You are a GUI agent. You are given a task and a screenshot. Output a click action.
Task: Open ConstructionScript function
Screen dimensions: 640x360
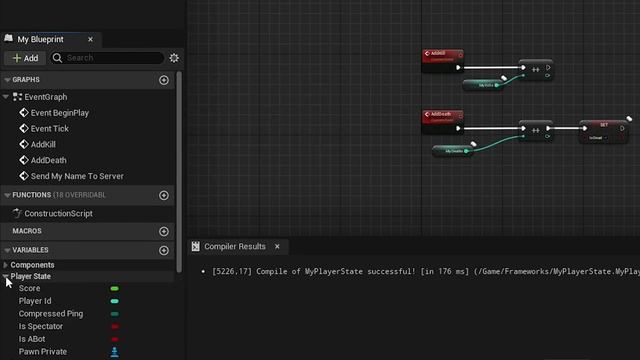58,213
